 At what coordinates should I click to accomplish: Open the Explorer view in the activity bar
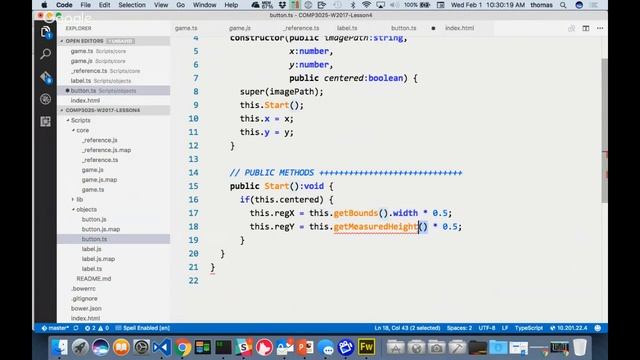coord(45,32)
